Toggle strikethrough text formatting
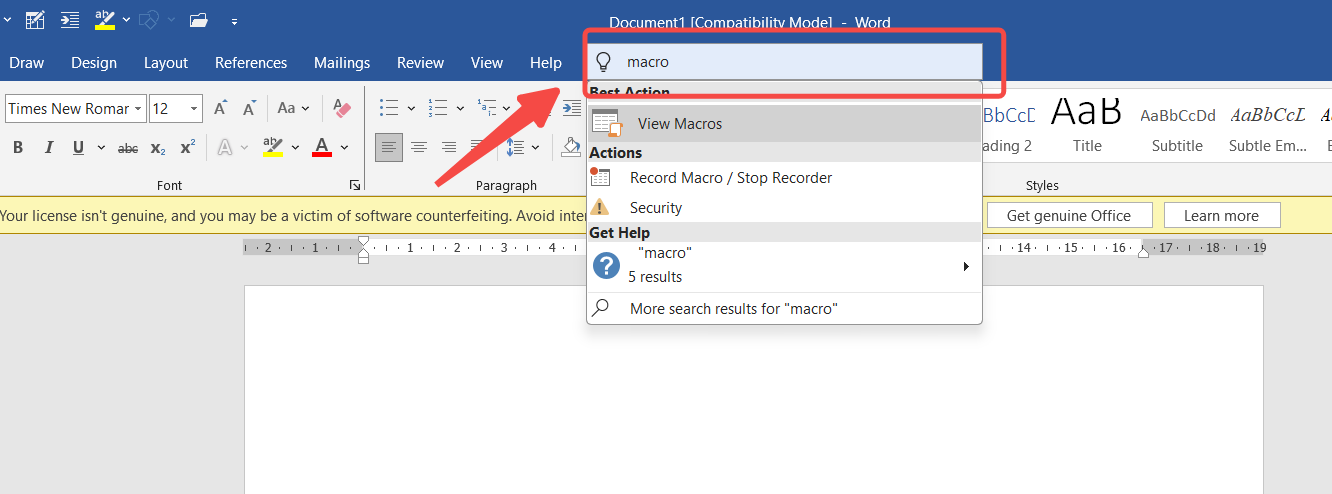The width and height of the screenshot is (1332, 494). (x=128, y=148)
